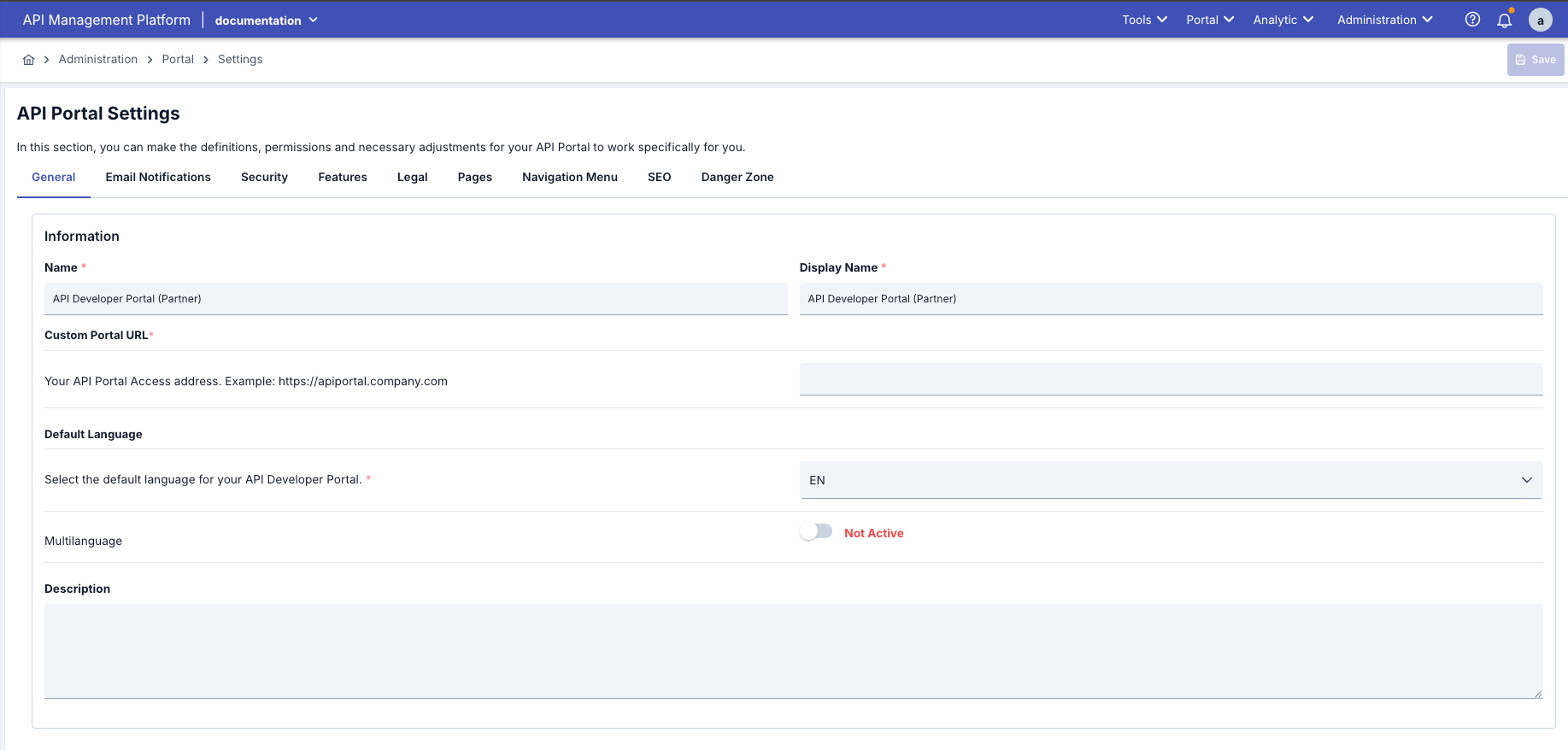The width and height of the screenshot is (1568, 750).
Task: Open the user avatar 'a' menu
Action: click(x=1541, y=20)
